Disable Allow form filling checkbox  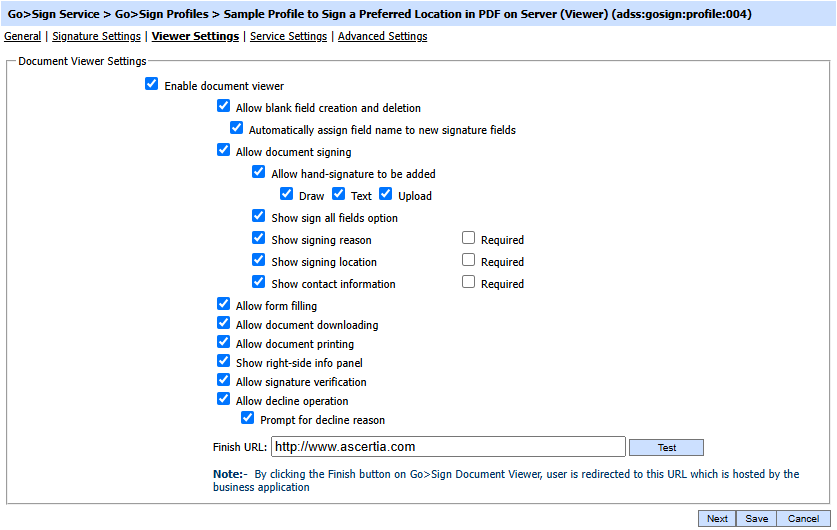(223, 305)
